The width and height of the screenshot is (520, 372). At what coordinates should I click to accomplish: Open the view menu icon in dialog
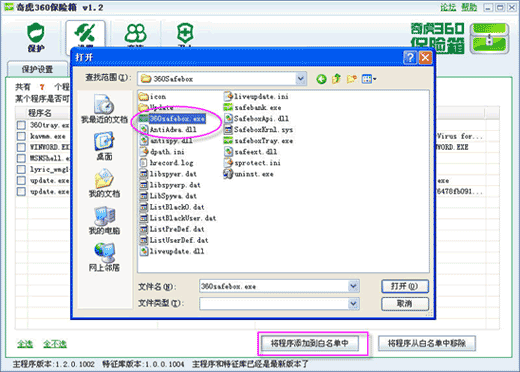click(369, 79)
